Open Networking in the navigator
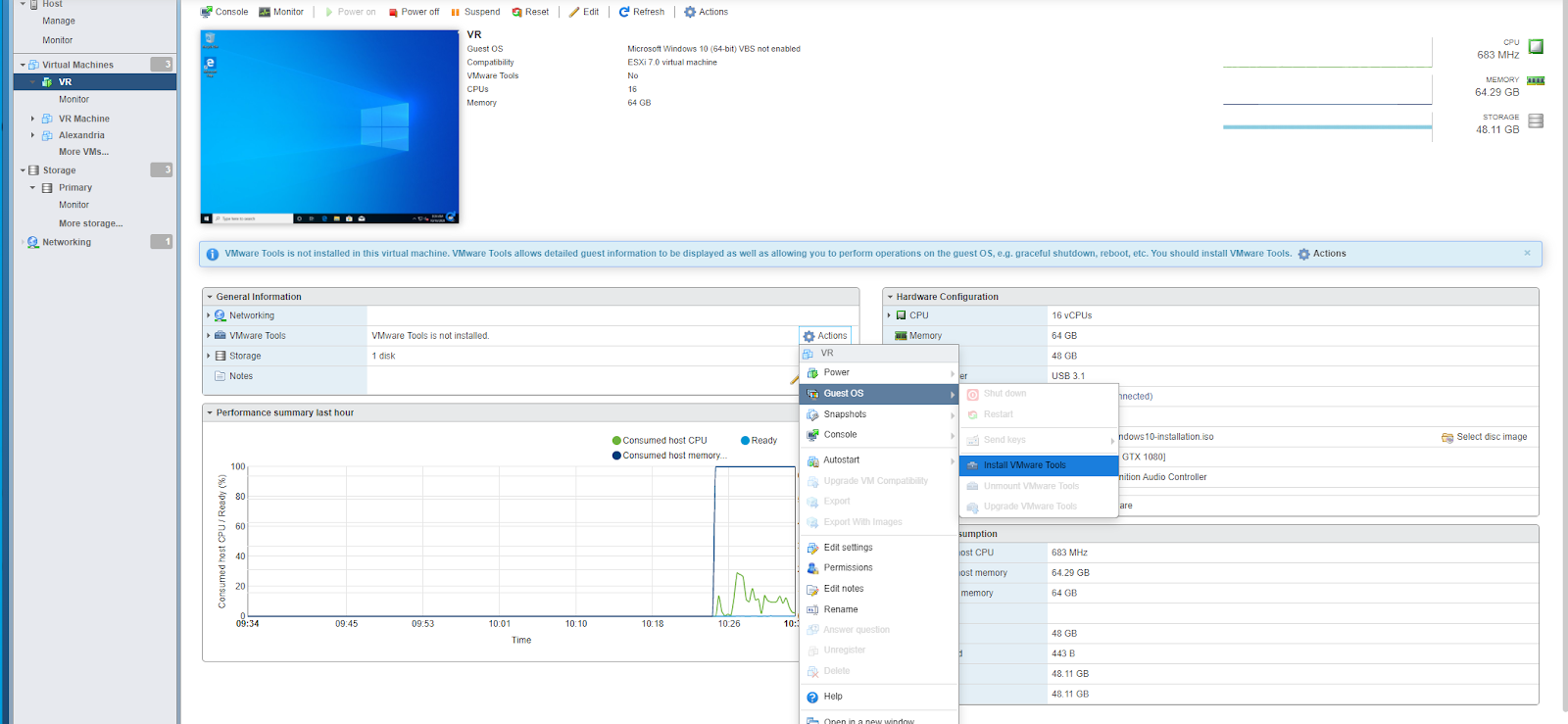 tap(67, 242)
